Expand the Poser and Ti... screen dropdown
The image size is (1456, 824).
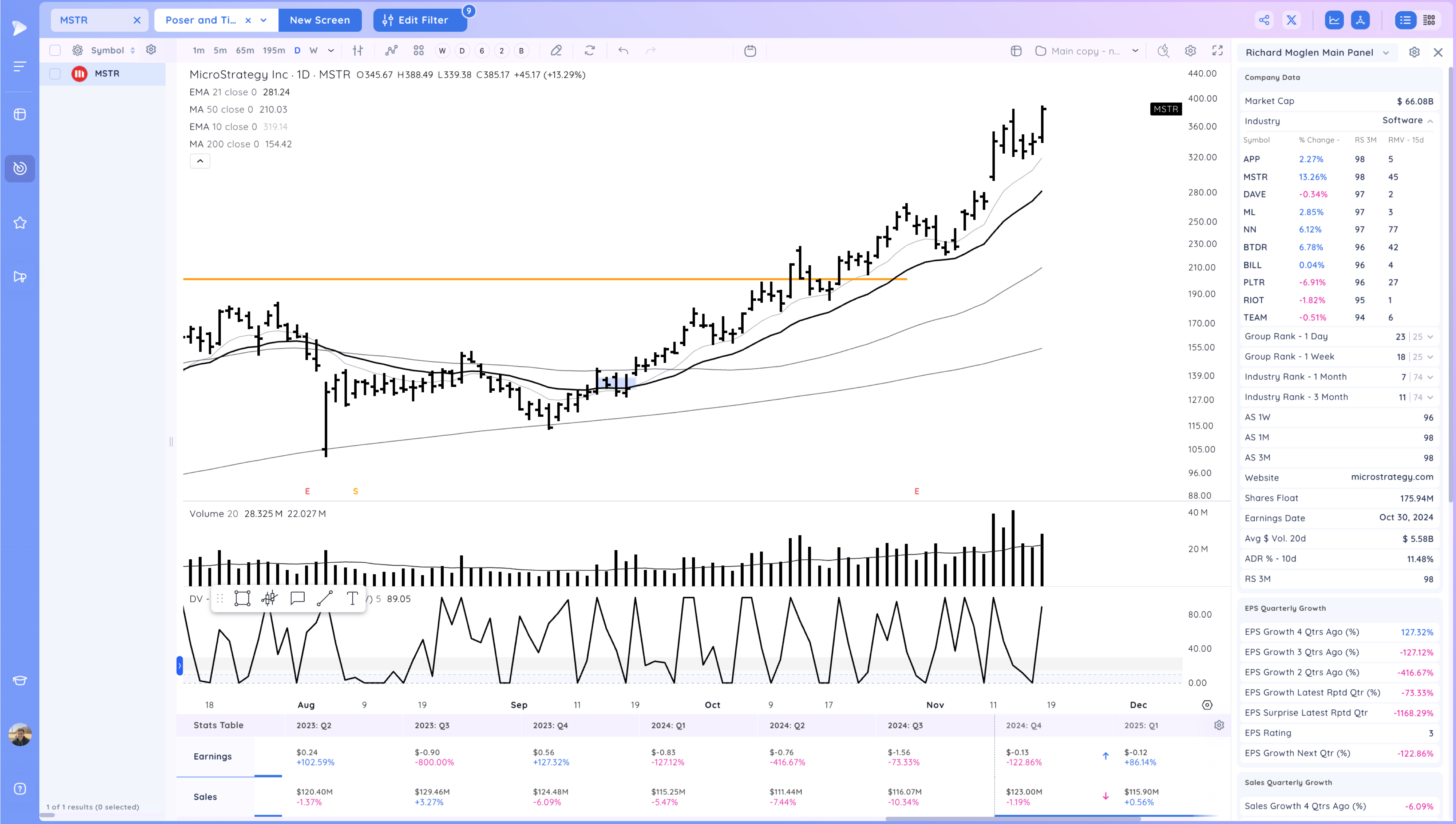click(264, 20)
